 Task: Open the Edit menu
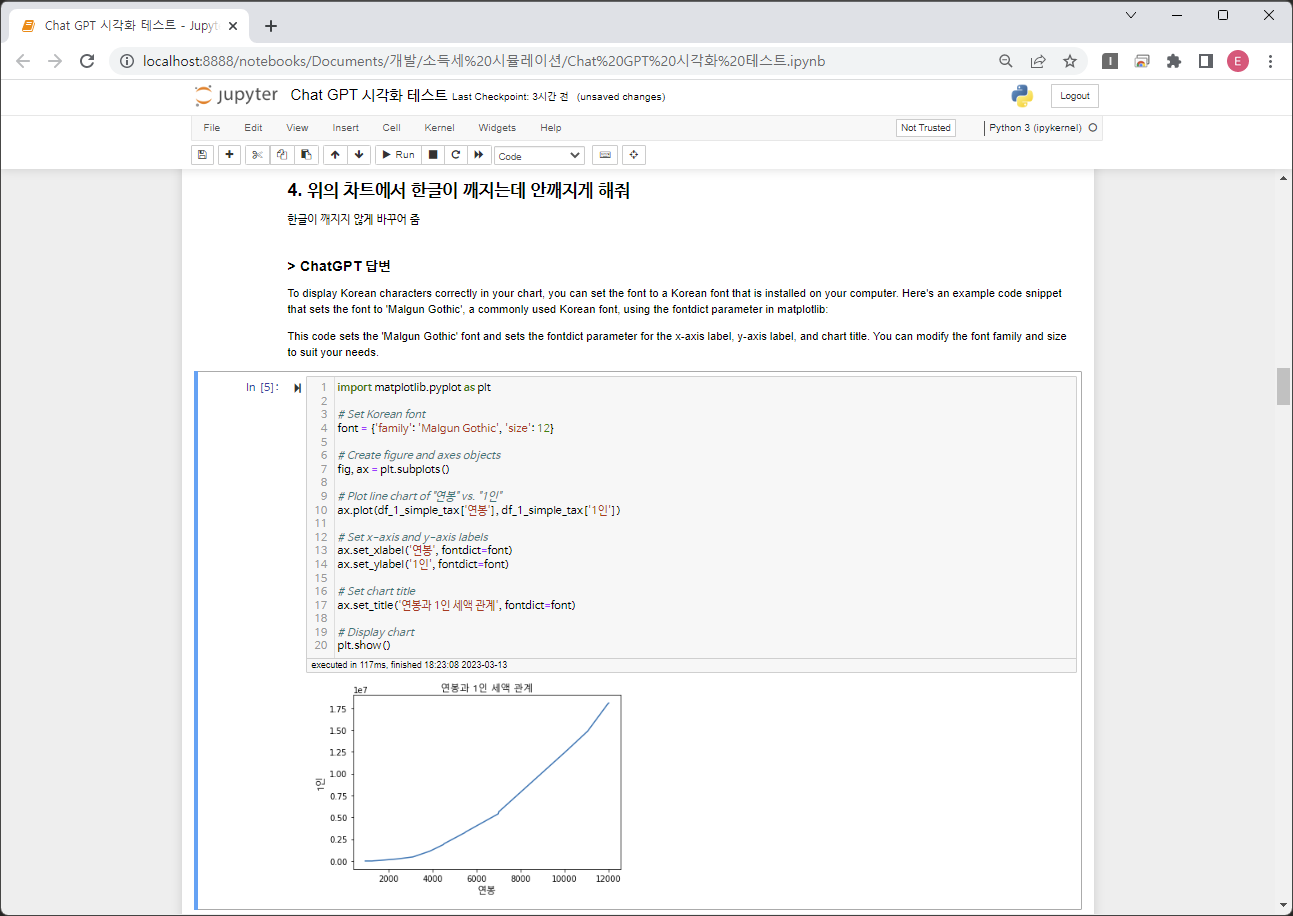253,128
